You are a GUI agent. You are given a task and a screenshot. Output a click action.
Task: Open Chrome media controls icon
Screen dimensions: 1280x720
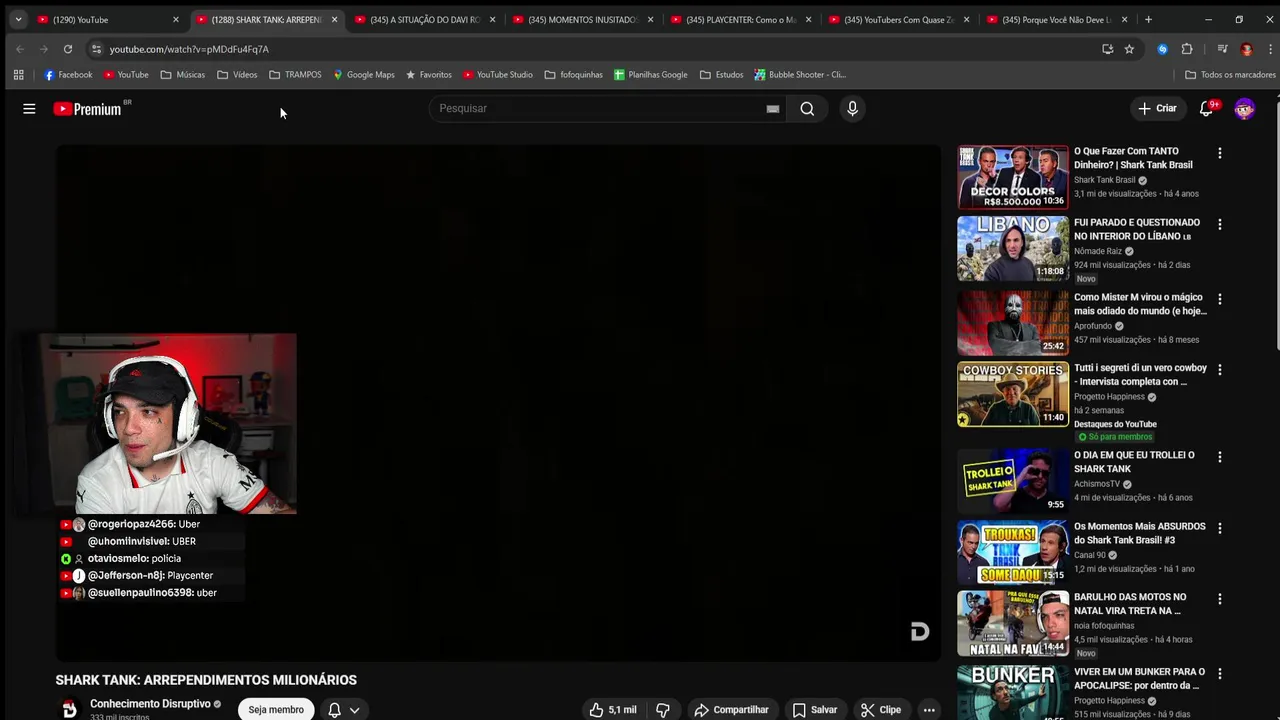[1222, 48]
